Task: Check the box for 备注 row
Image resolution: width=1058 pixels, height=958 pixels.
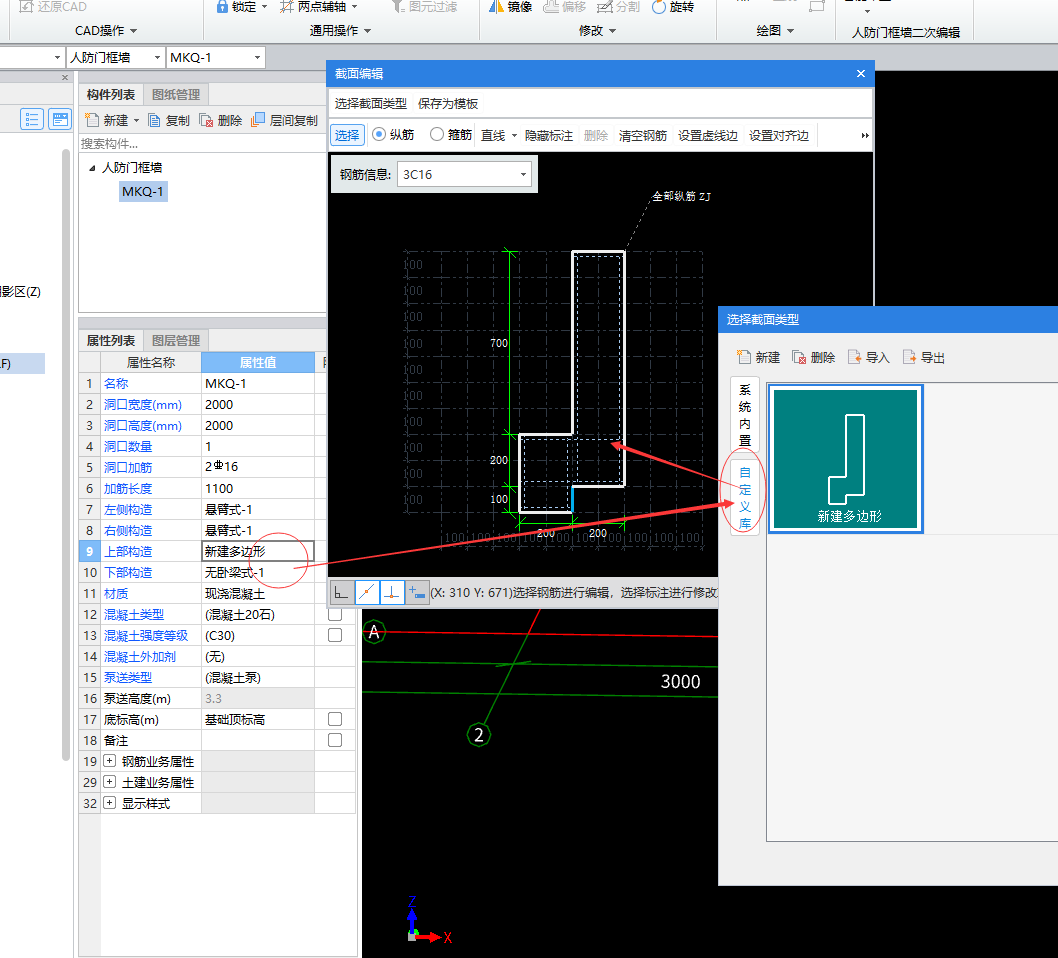Action: [335, 740]
